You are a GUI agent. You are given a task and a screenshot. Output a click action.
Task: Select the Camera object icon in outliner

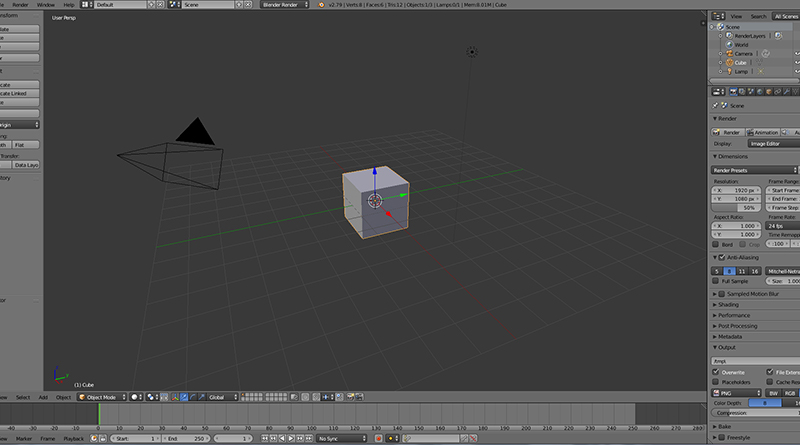728,53
